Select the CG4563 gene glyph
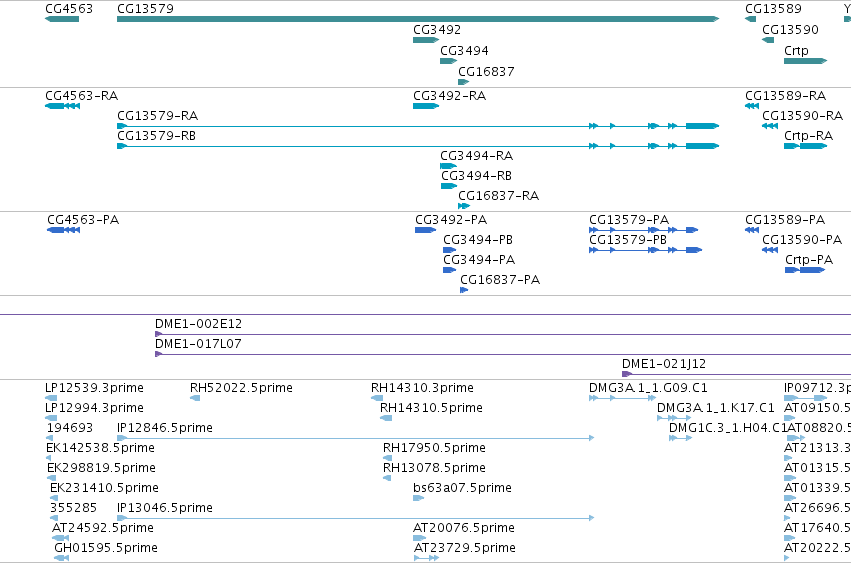The height and width of the screenshot is (563, 851). tap(62, 19)
